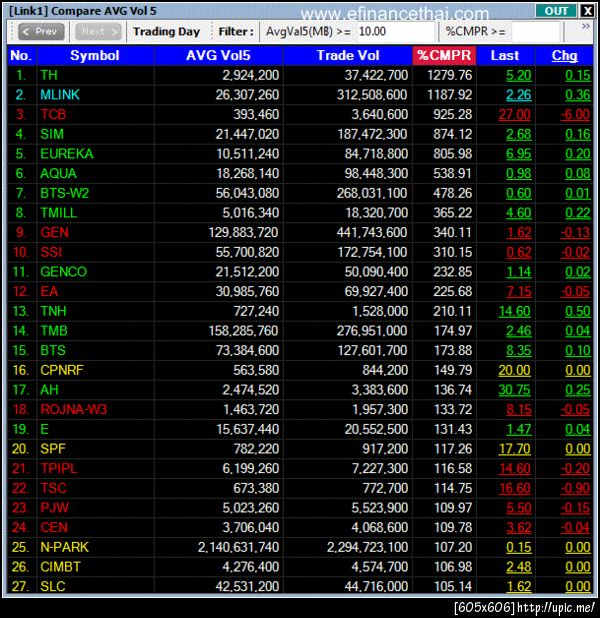Viewport: 600px width, 618px height.
Task: Select the TNH symbol
Action: [53, 311]
